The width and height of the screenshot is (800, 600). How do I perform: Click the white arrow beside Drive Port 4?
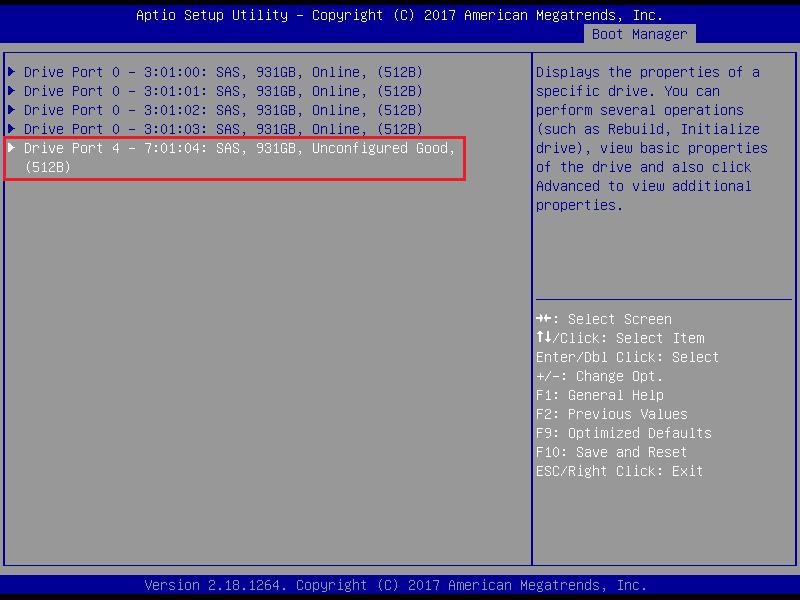[12, 148]
